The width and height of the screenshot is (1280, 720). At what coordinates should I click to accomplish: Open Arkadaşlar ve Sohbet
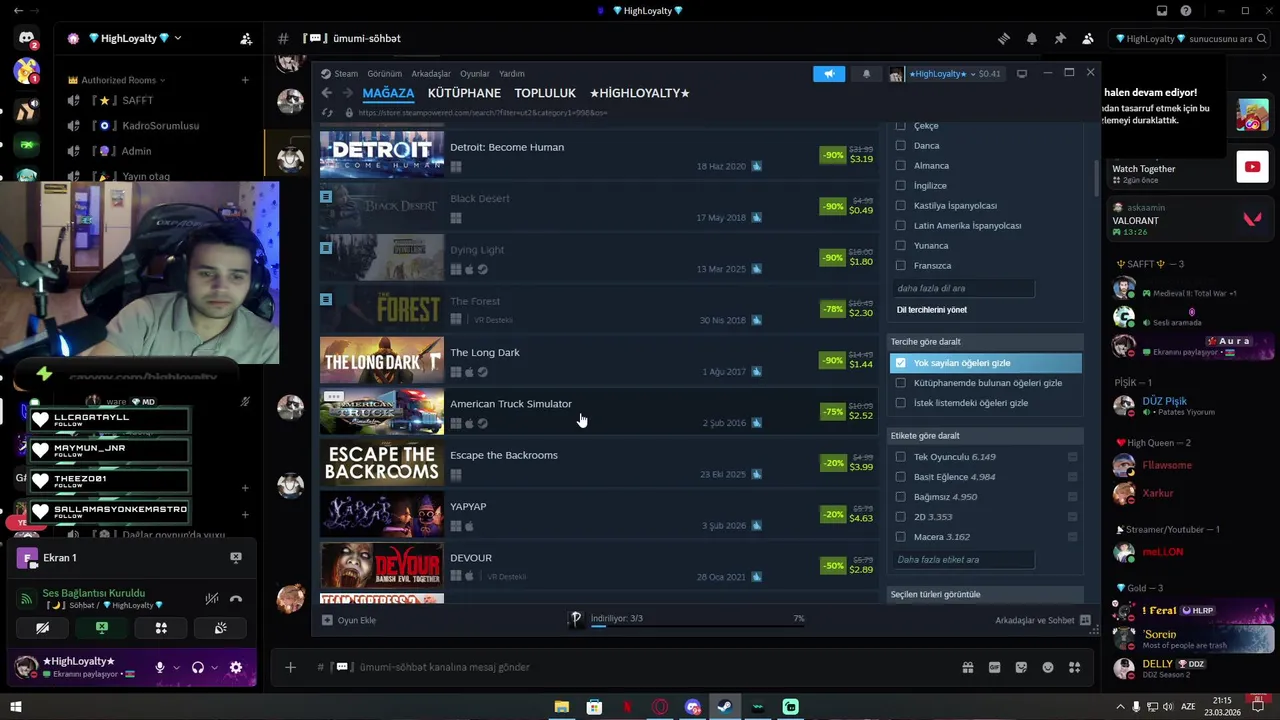point(1042,620)
